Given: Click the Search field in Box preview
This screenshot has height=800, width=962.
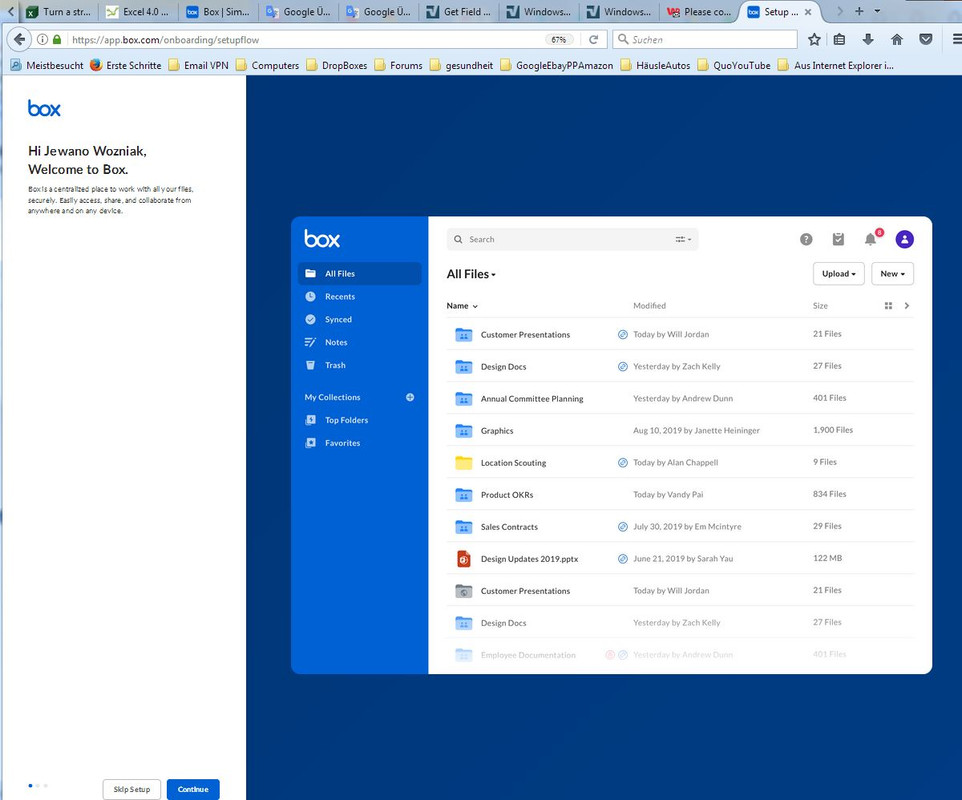Looking at the screenshot, I should click(572, 239).
